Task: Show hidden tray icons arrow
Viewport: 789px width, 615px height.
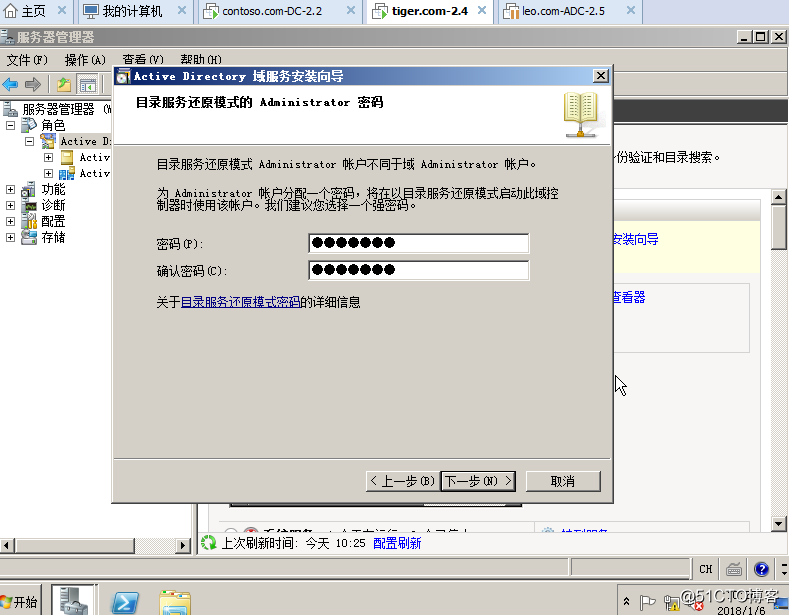Action: 626,601
